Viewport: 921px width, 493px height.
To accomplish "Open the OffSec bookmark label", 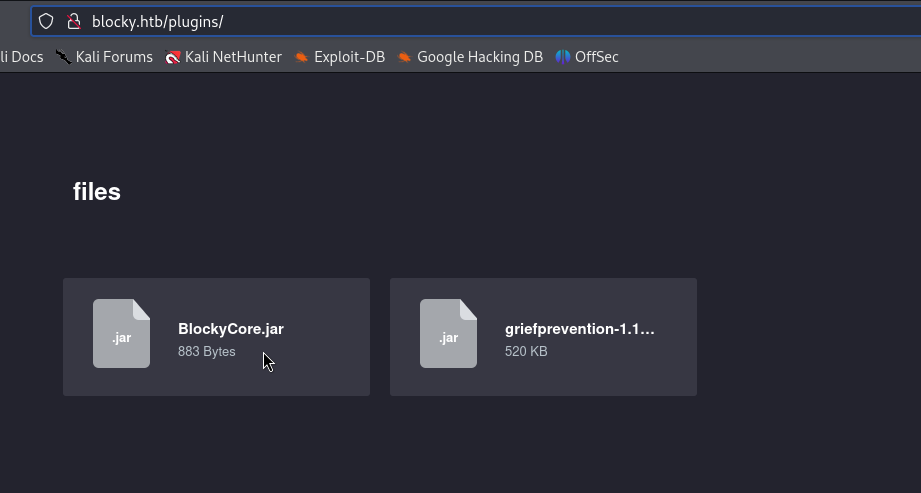I will pyautogui.click(x=596, y=57).
